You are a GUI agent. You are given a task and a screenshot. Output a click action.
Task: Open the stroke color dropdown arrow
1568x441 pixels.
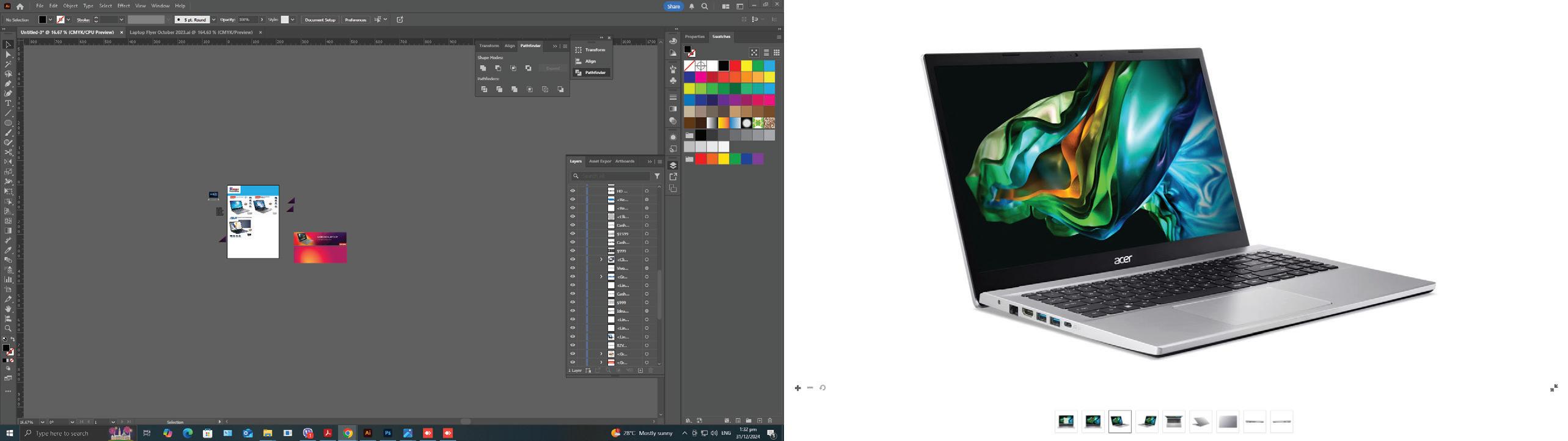(x=68, y=20)
